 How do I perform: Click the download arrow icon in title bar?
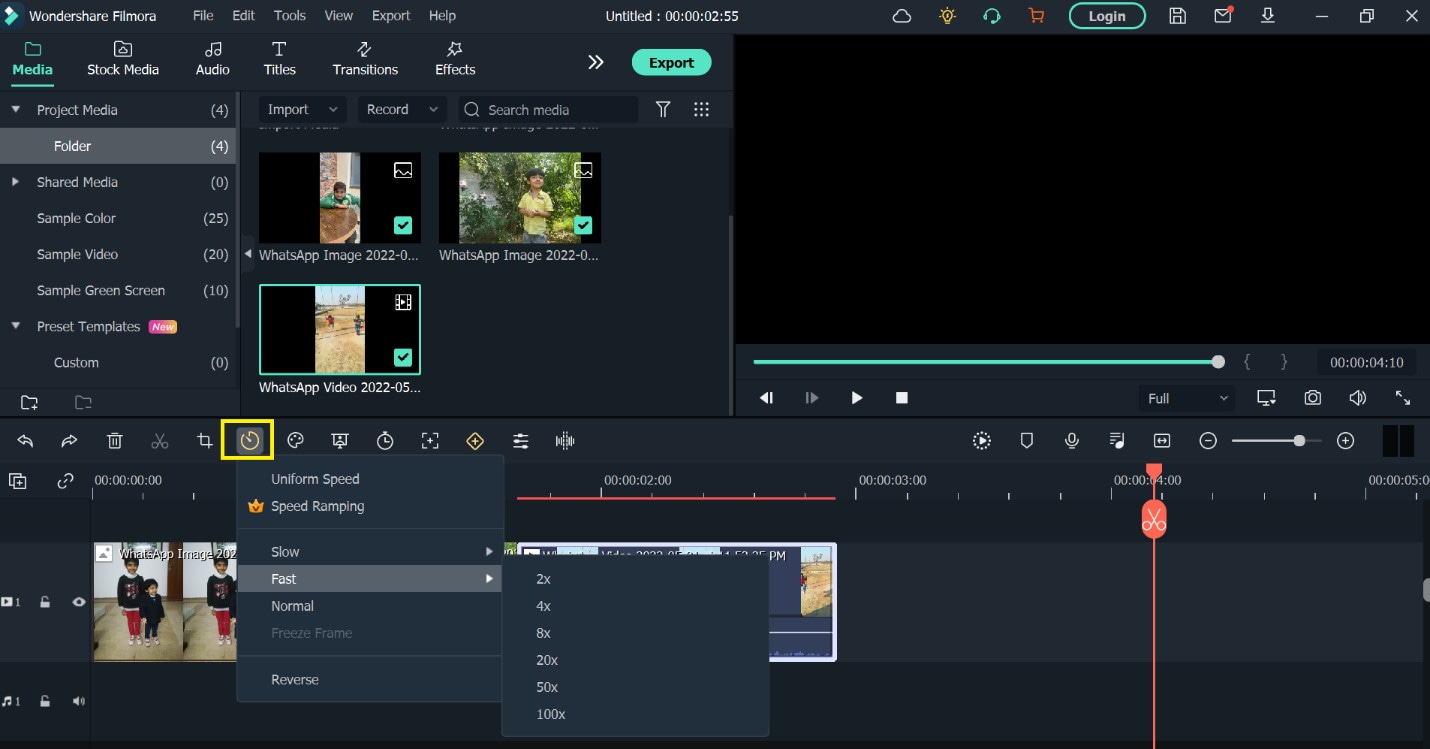tap(1268, 16)
